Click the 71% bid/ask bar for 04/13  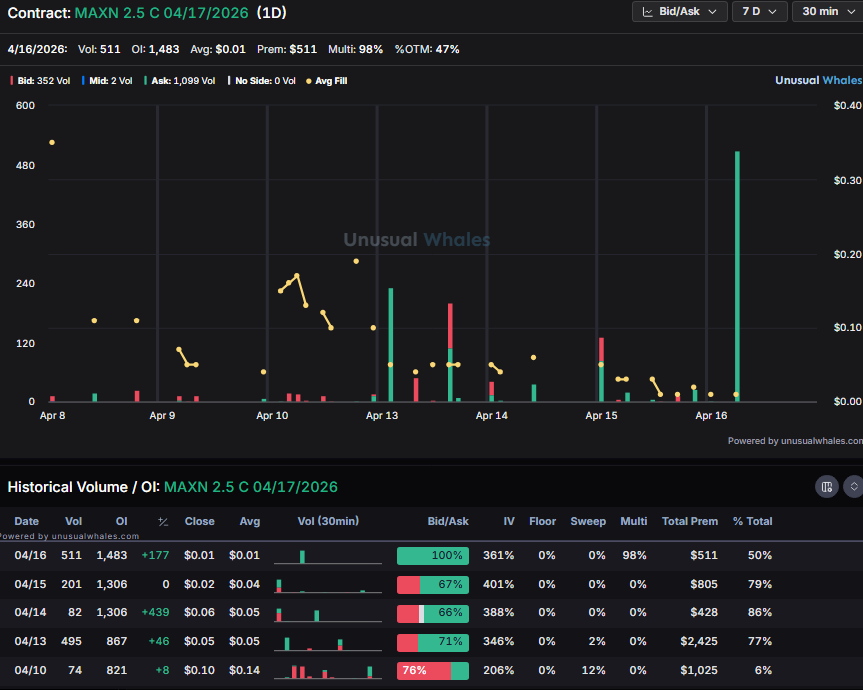433,642
